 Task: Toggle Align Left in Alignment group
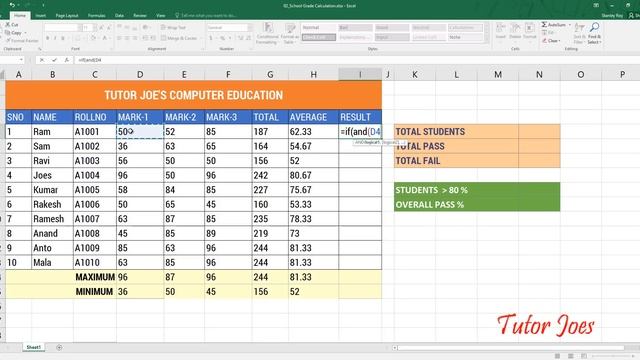click(x=119, y=38)
